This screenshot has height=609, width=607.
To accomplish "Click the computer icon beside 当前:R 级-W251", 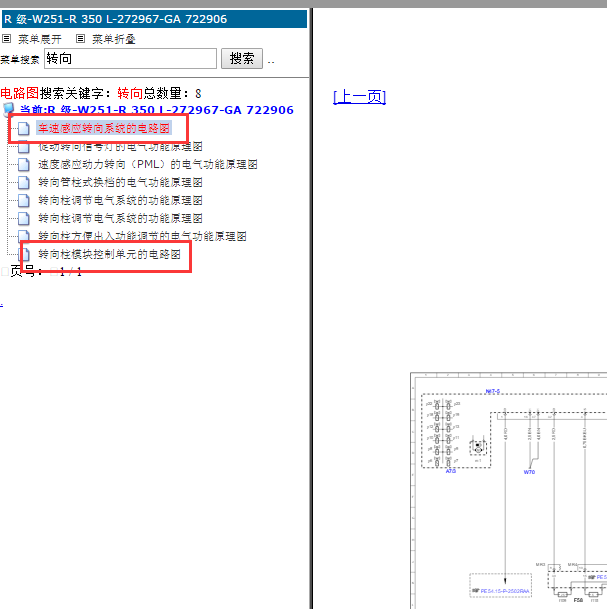I will [9, 110].
